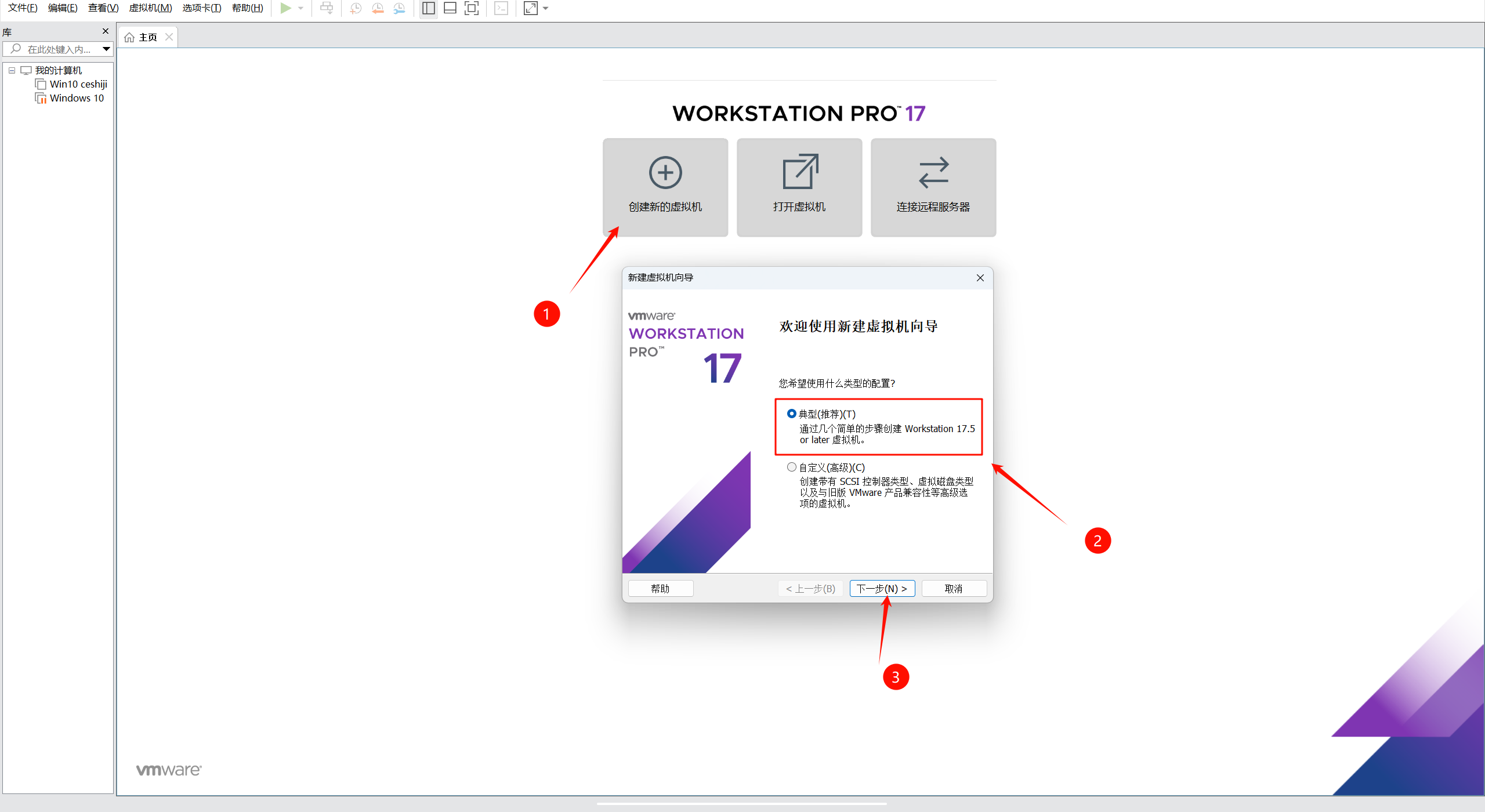
Task: Click the revert to snapshot icon
Action: 378,8
